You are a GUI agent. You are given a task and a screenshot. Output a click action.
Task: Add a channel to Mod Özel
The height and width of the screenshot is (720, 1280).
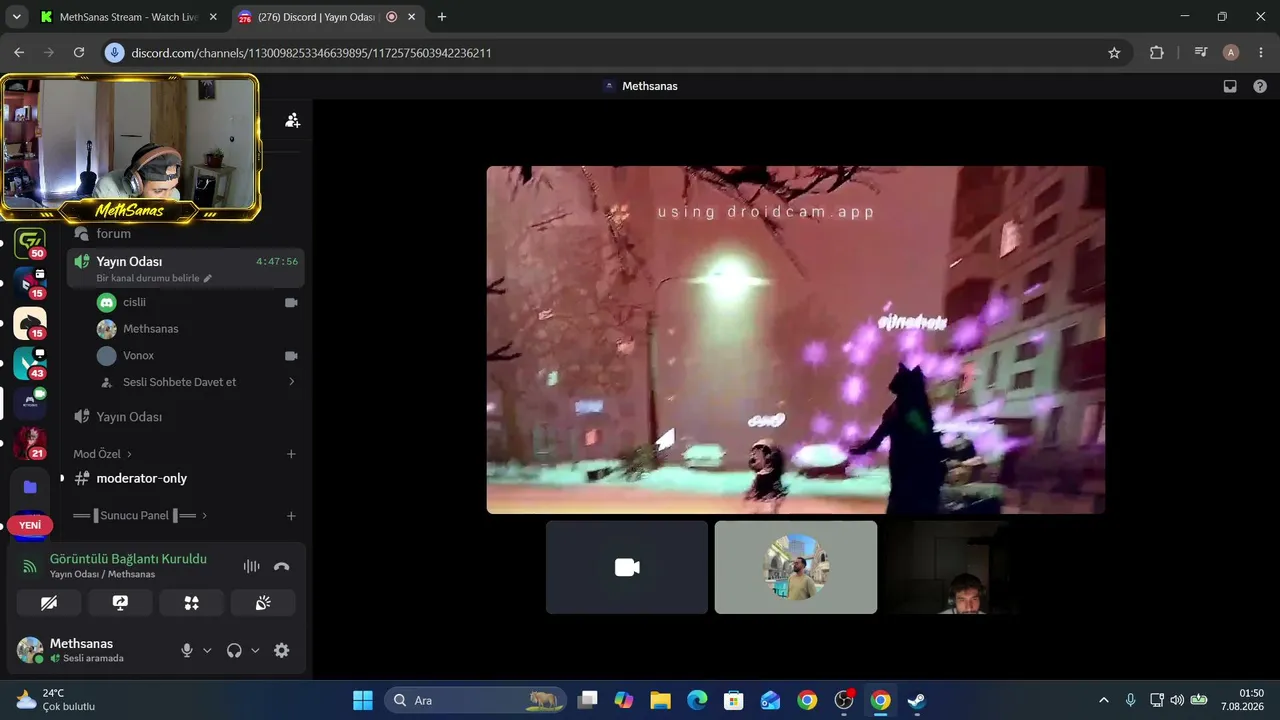tap(291, 454)
